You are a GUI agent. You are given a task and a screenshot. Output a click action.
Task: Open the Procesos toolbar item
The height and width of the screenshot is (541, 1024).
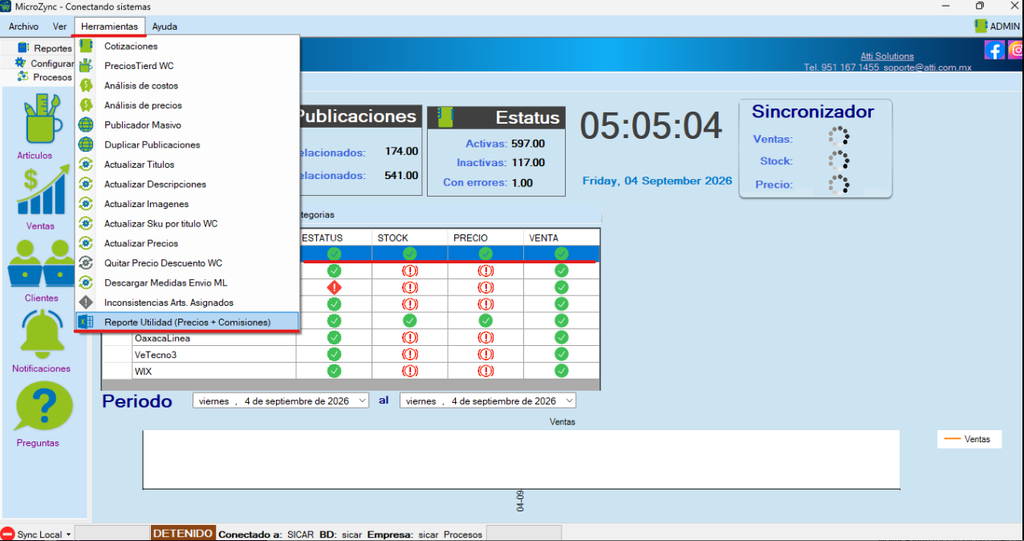coord(44,77)
